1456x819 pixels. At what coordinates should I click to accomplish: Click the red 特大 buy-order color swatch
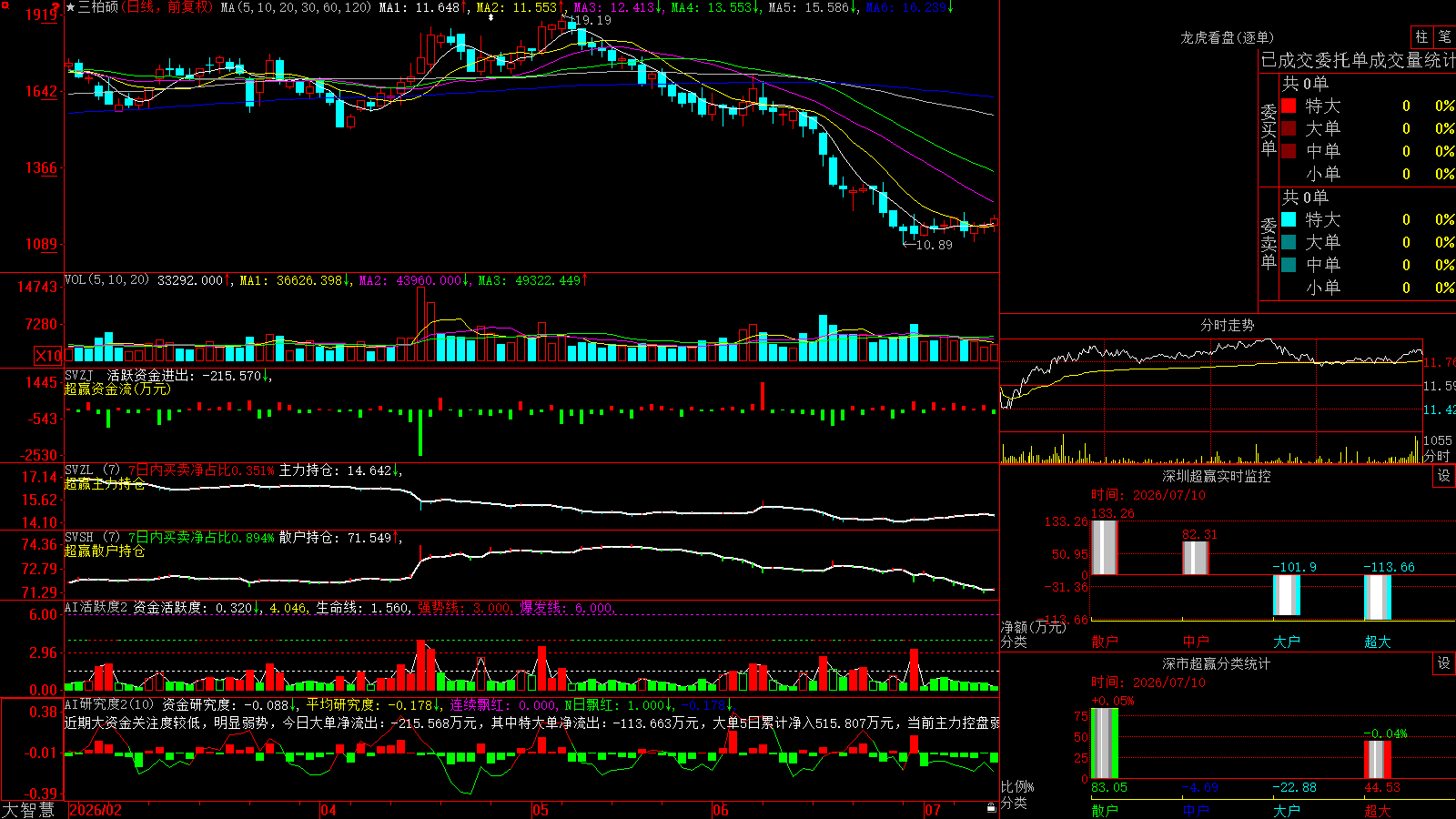[x=1289, y=106]
